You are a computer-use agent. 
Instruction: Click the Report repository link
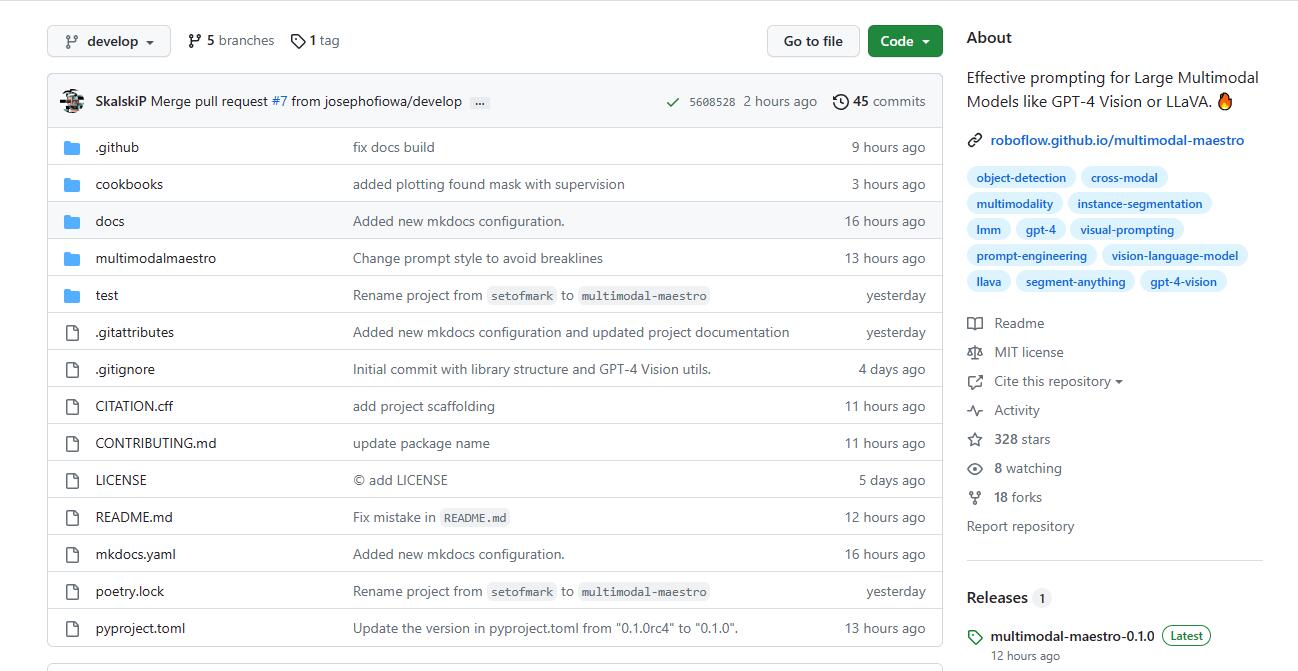click(1020, 527)
